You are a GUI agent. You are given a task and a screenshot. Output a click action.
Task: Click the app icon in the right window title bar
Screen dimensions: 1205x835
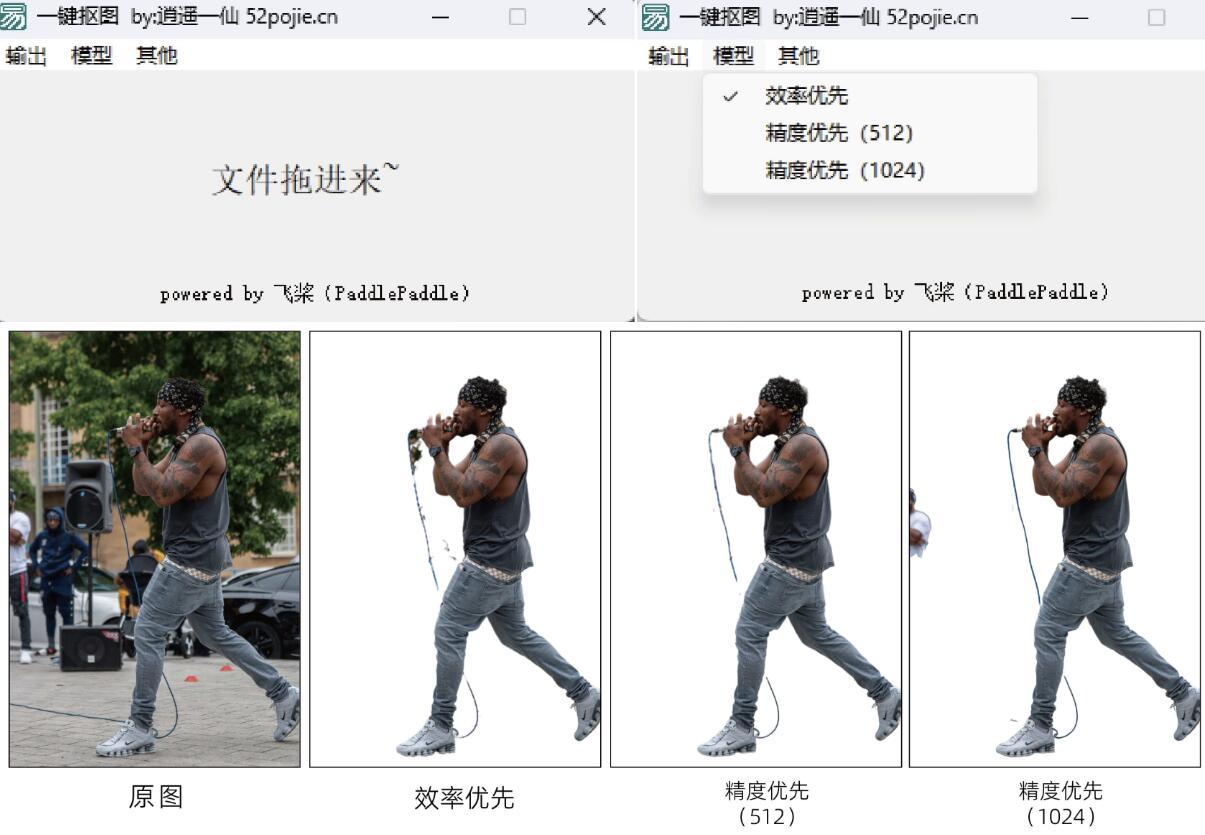pos(656,17)
